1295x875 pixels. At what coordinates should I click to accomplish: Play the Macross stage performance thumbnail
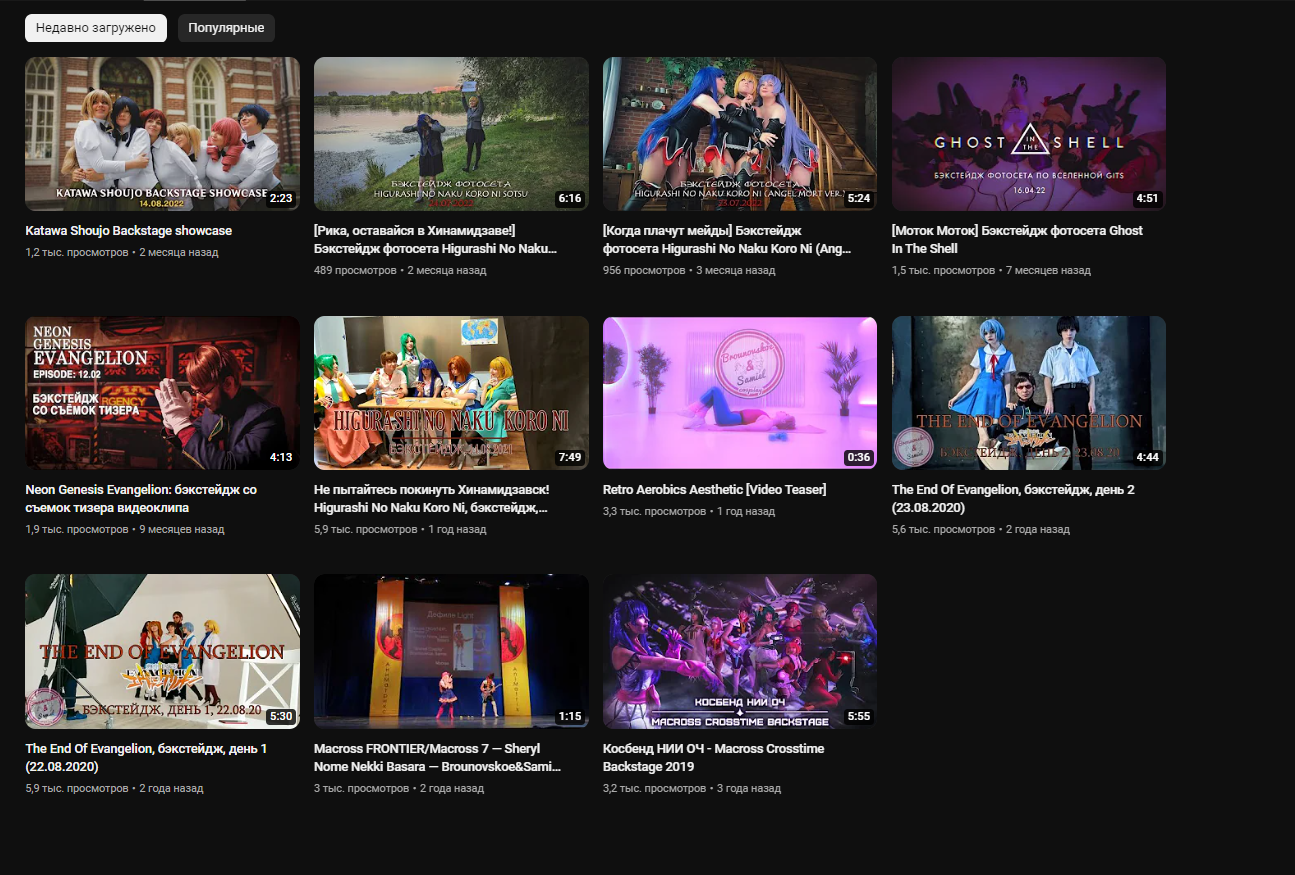(451, 651)
